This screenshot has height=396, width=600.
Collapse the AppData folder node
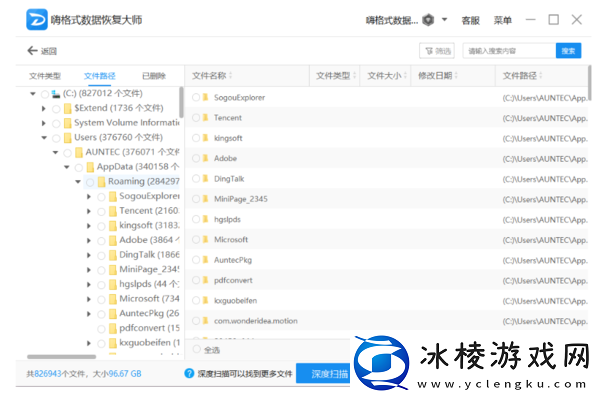pyautogui.click(x=67, y=167)
